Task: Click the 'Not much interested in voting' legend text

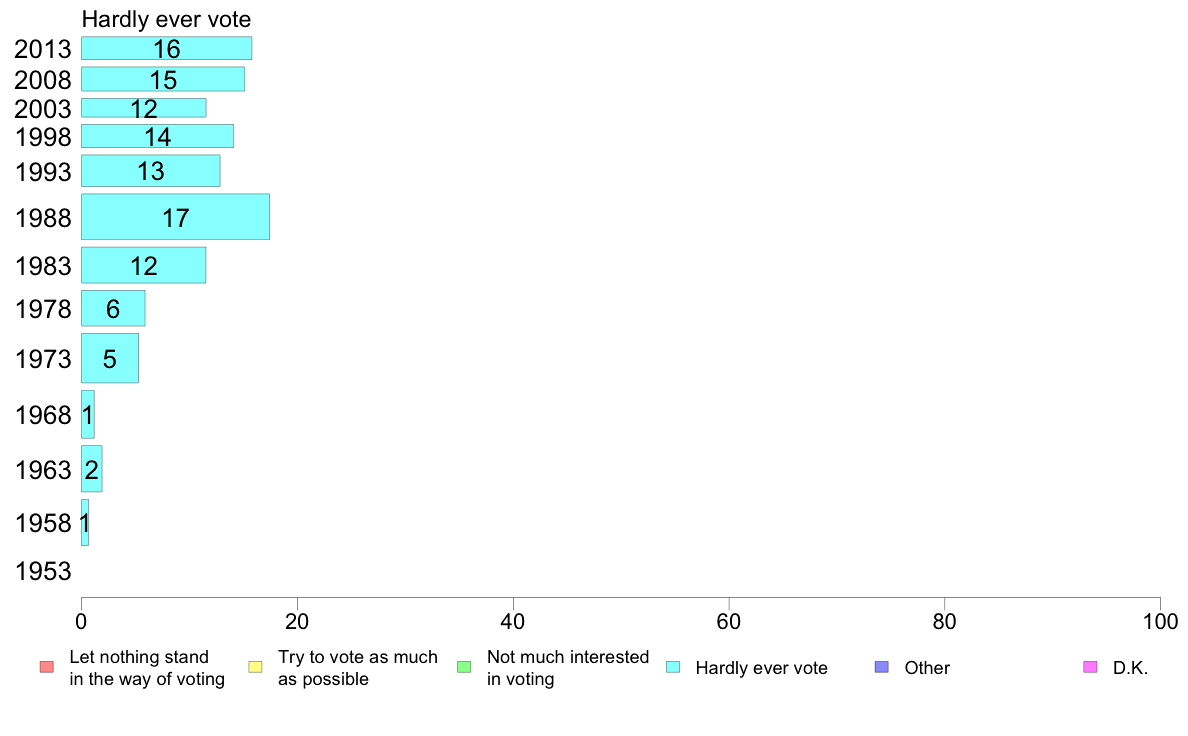Action: (567, 668)
